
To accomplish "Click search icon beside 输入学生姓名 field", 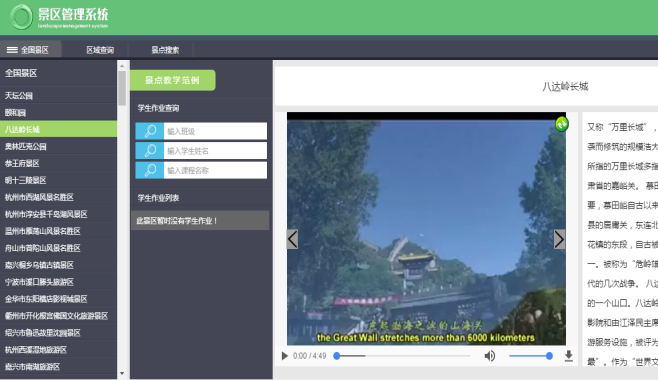I will tap(150, 151).
